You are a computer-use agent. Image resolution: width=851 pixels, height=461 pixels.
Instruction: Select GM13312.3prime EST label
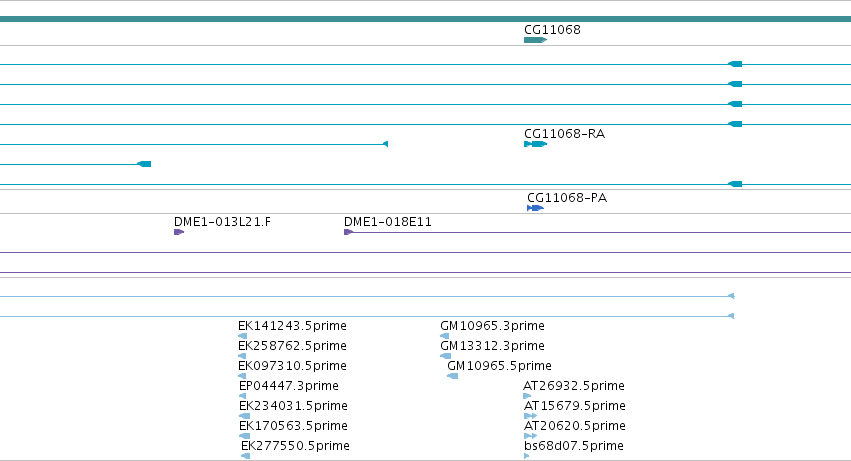(x=492, y=346)
